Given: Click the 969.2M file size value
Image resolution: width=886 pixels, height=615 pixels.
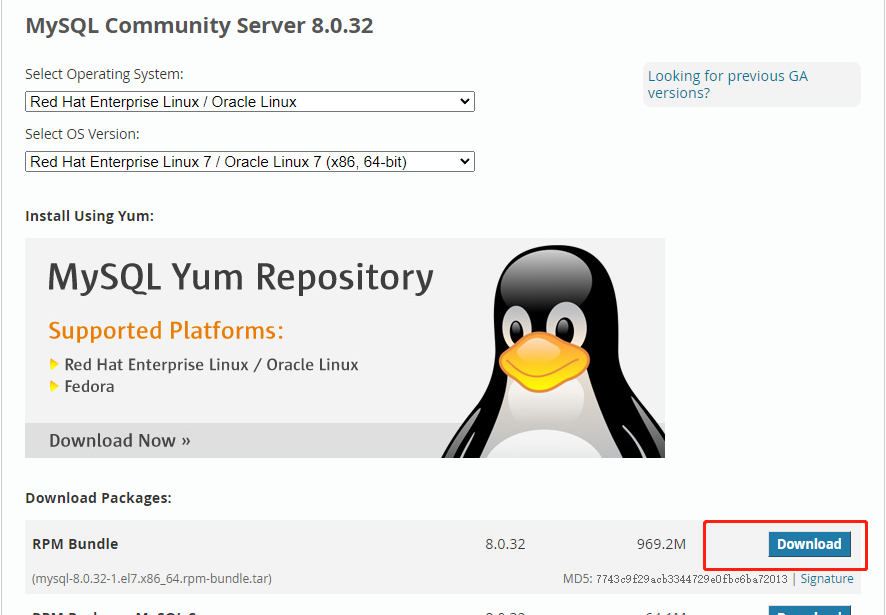Looking at the screenshot, I should click(661, 544).
